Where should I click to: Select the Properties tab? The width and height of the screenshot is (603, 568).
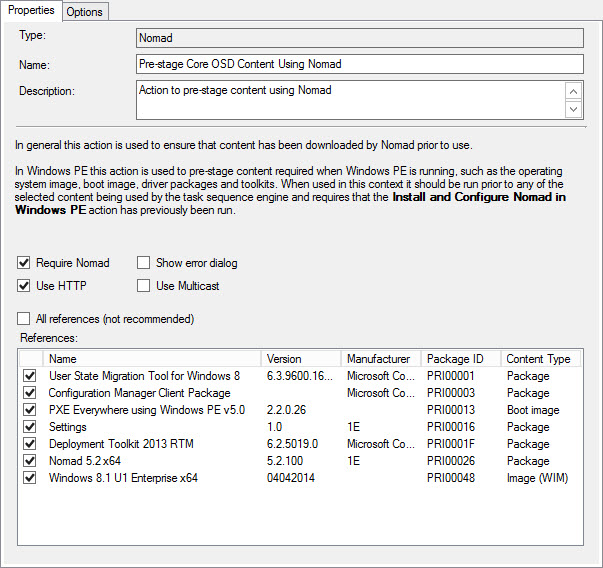pyautogui.click(x=31, y=10)
